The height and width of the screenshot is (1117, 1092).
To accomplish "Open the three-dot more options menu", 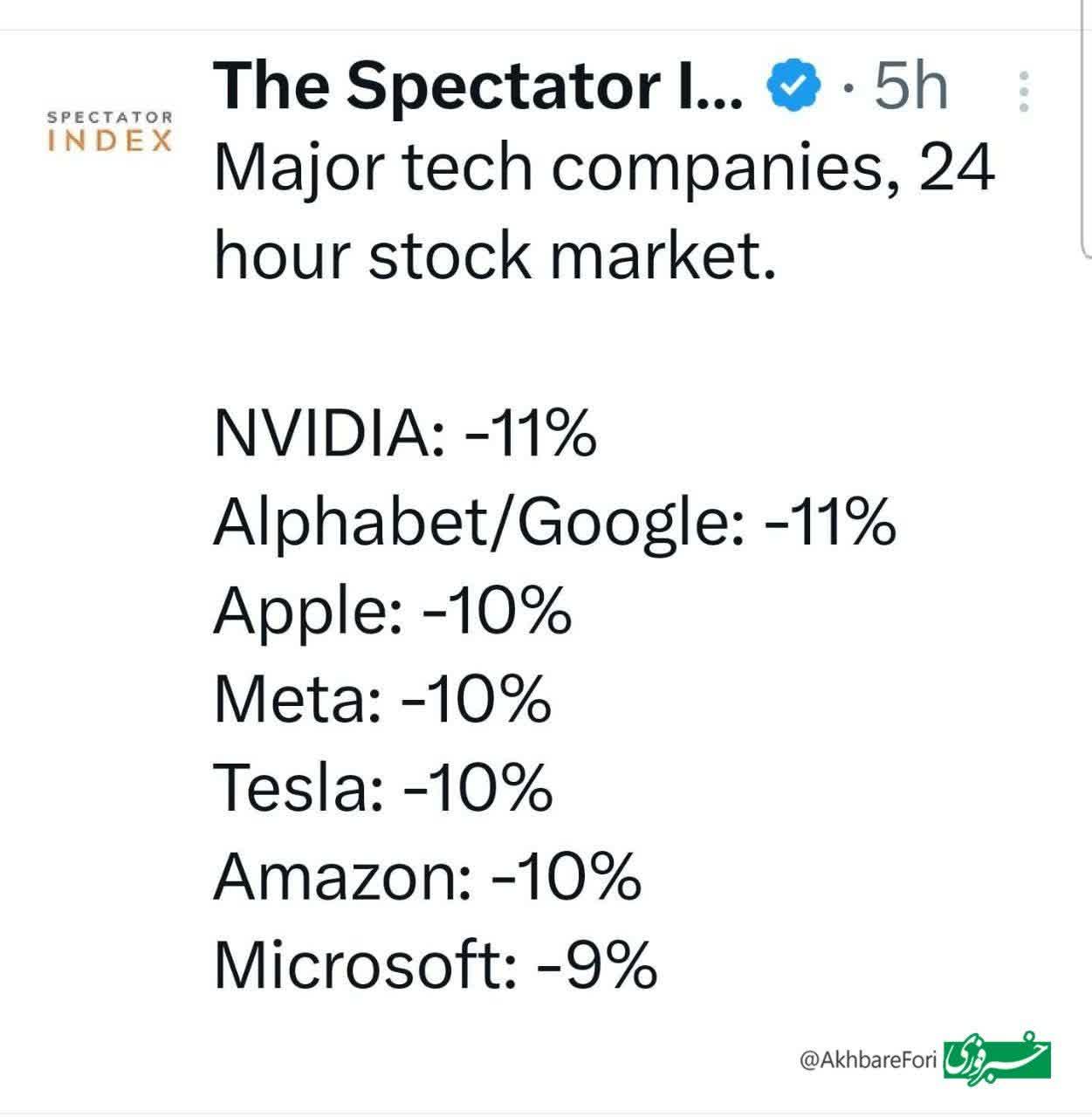I will click(1025, 91).
